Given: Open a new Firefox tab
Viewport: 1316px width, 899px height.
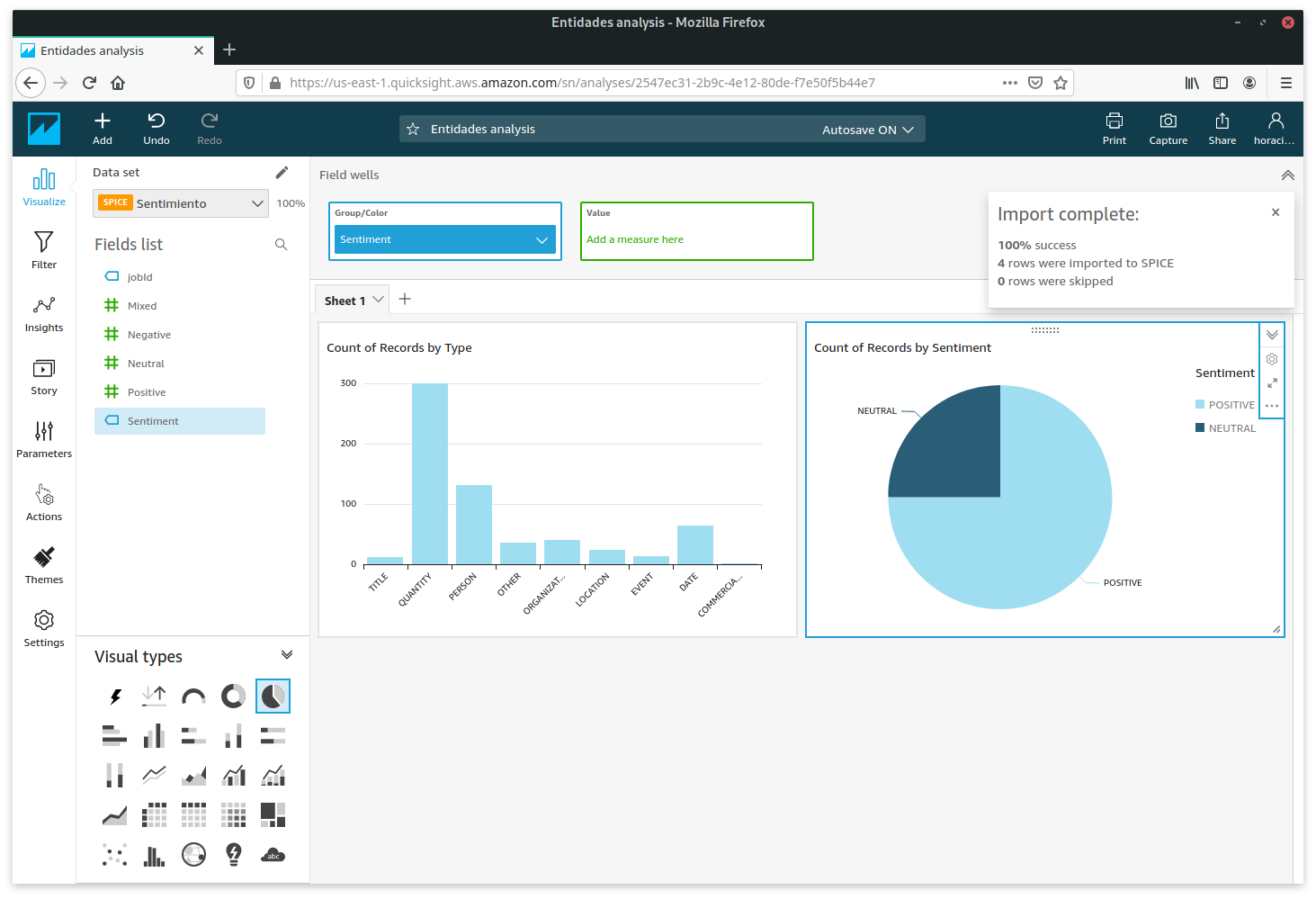Looking at the screenshot, I should [229, 49].
